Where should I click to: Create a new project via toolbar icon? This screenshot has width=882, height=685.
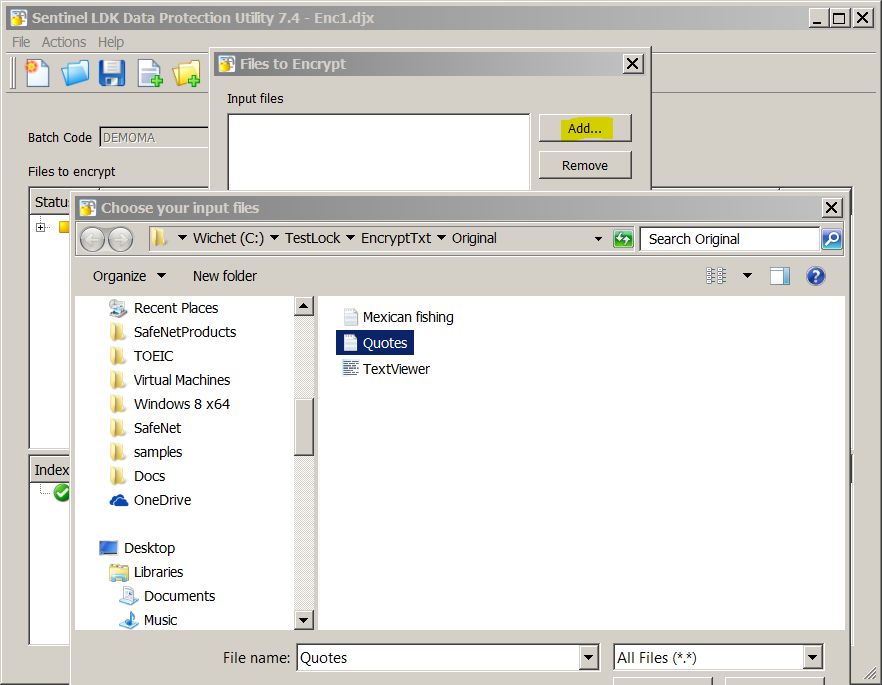[37, 73]
